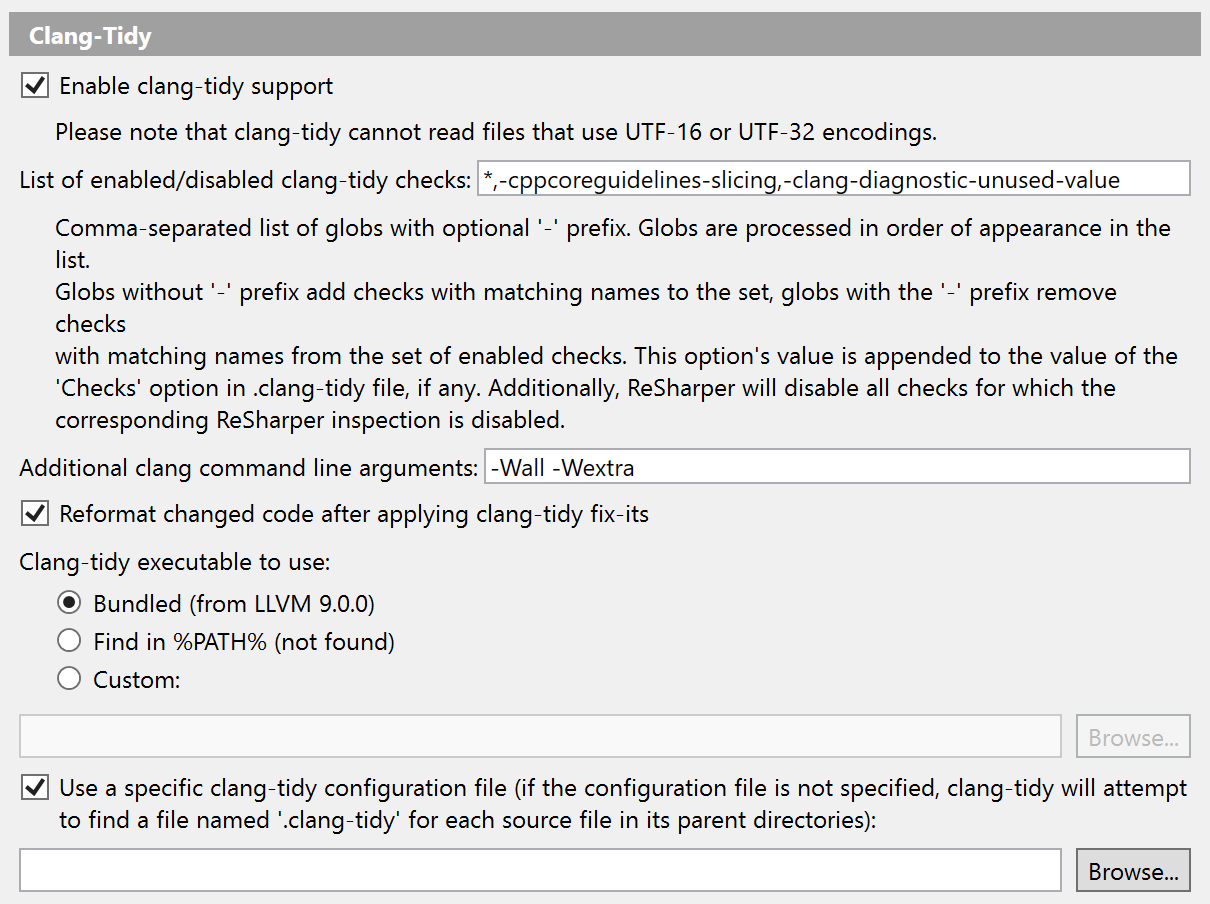Select the Custom executable radio button
The width and height of the screenshot is (1210, 904).
(69, 679)
